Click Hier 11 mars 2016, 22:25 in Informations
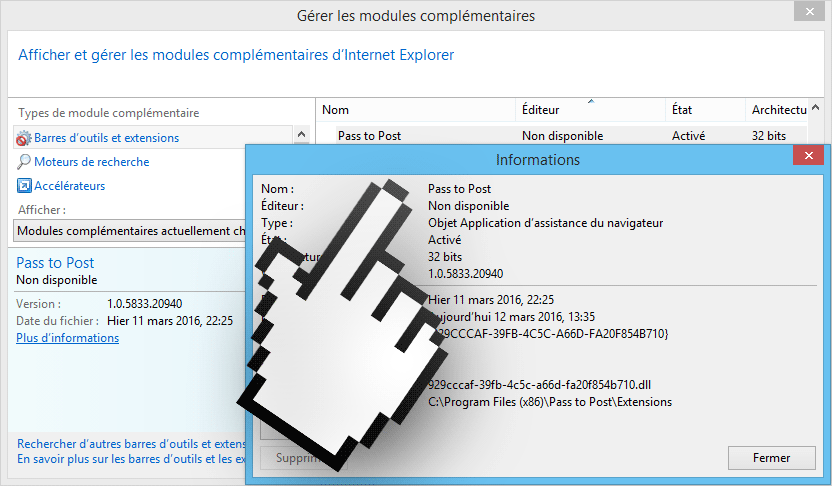This screenshot has height=486, width=832. pos(491,300)
